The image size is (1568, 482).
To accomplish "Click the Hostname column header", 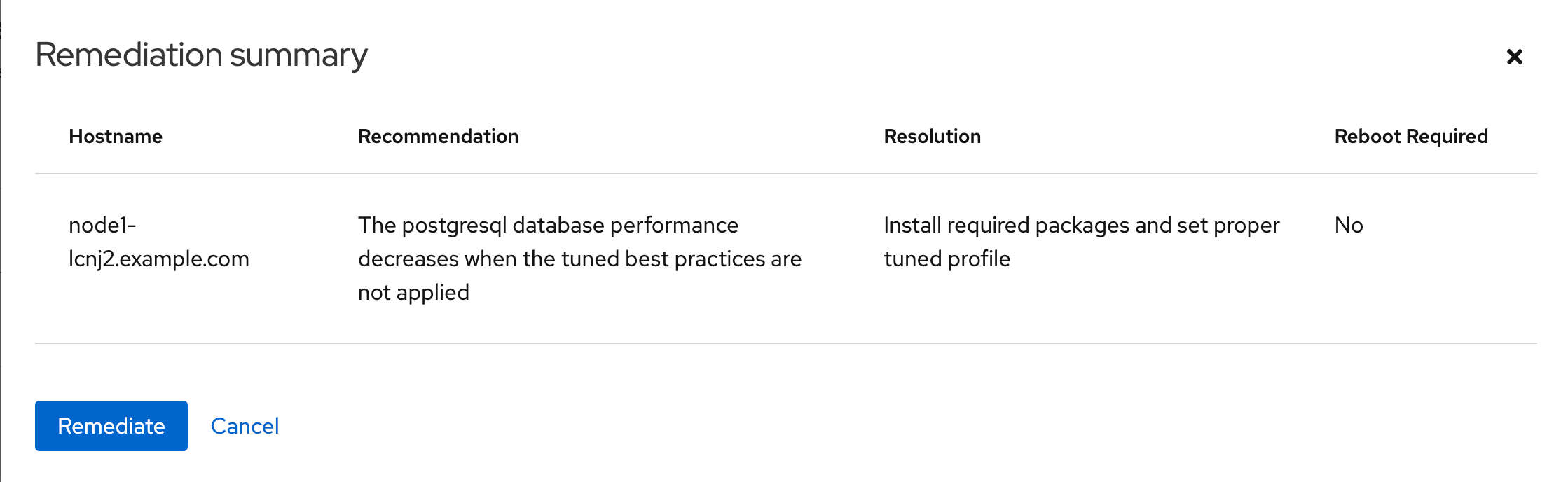I will pyautogui.click(x=116, y=136).
